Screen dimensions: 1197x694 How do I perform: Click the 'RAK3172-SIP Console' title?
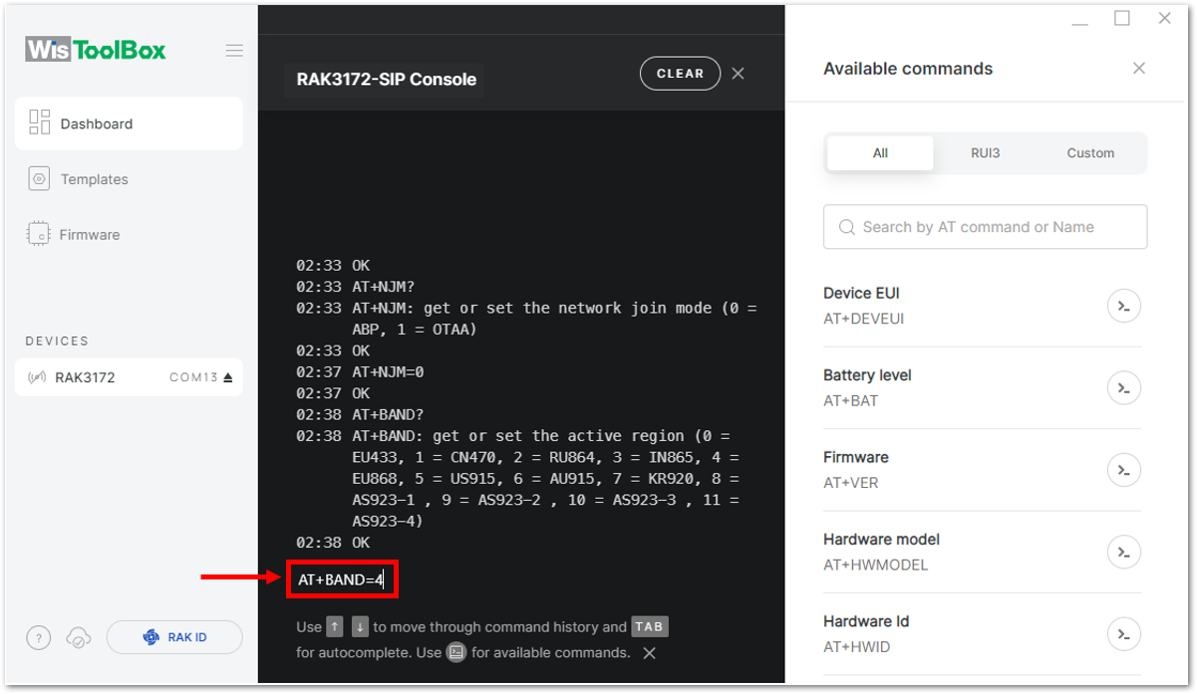[386, 79]
